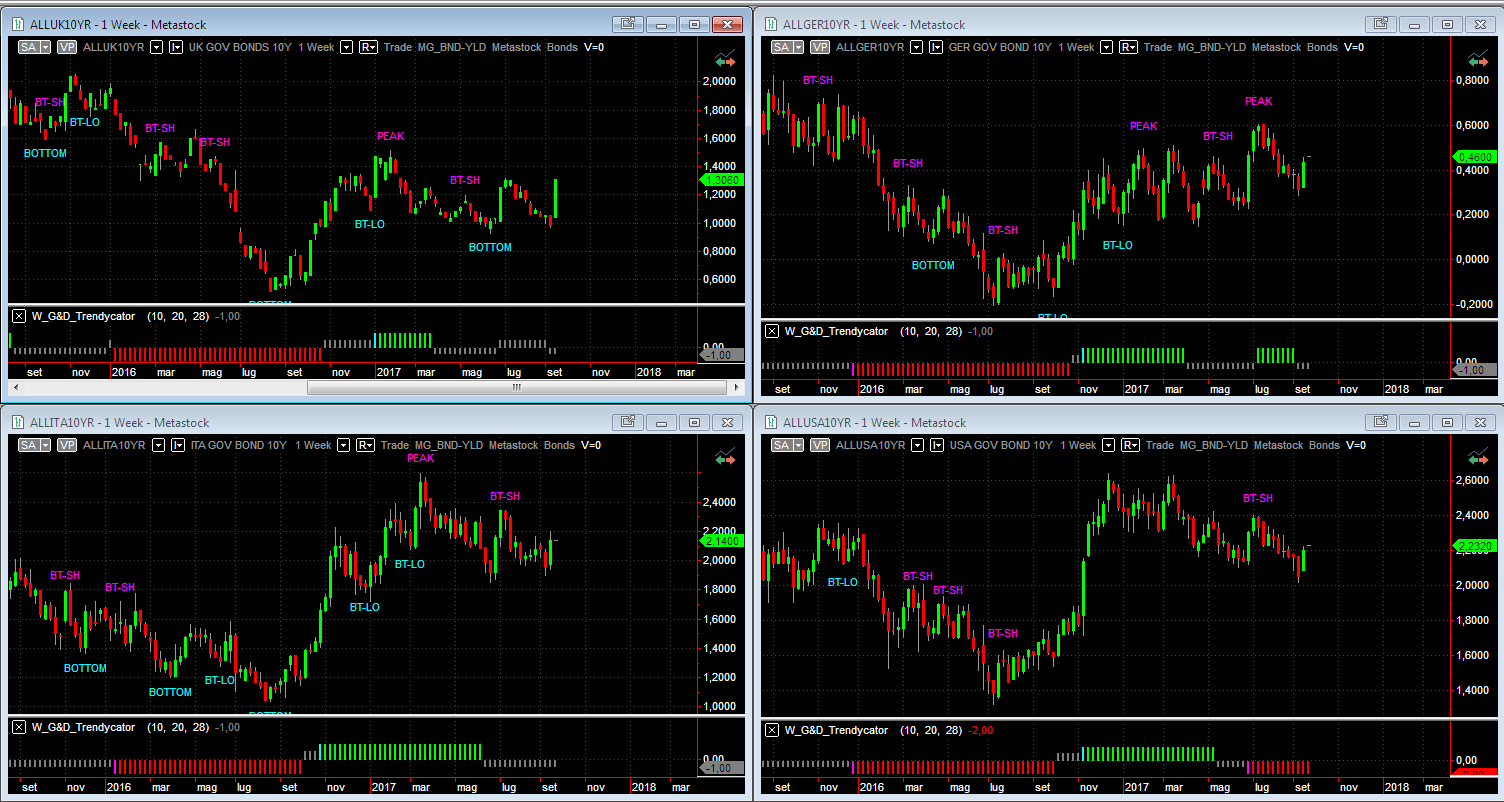
Task: Detach the ALLUSA10YR chart window
Action: pyautogui.click(x=1381, y=422)
